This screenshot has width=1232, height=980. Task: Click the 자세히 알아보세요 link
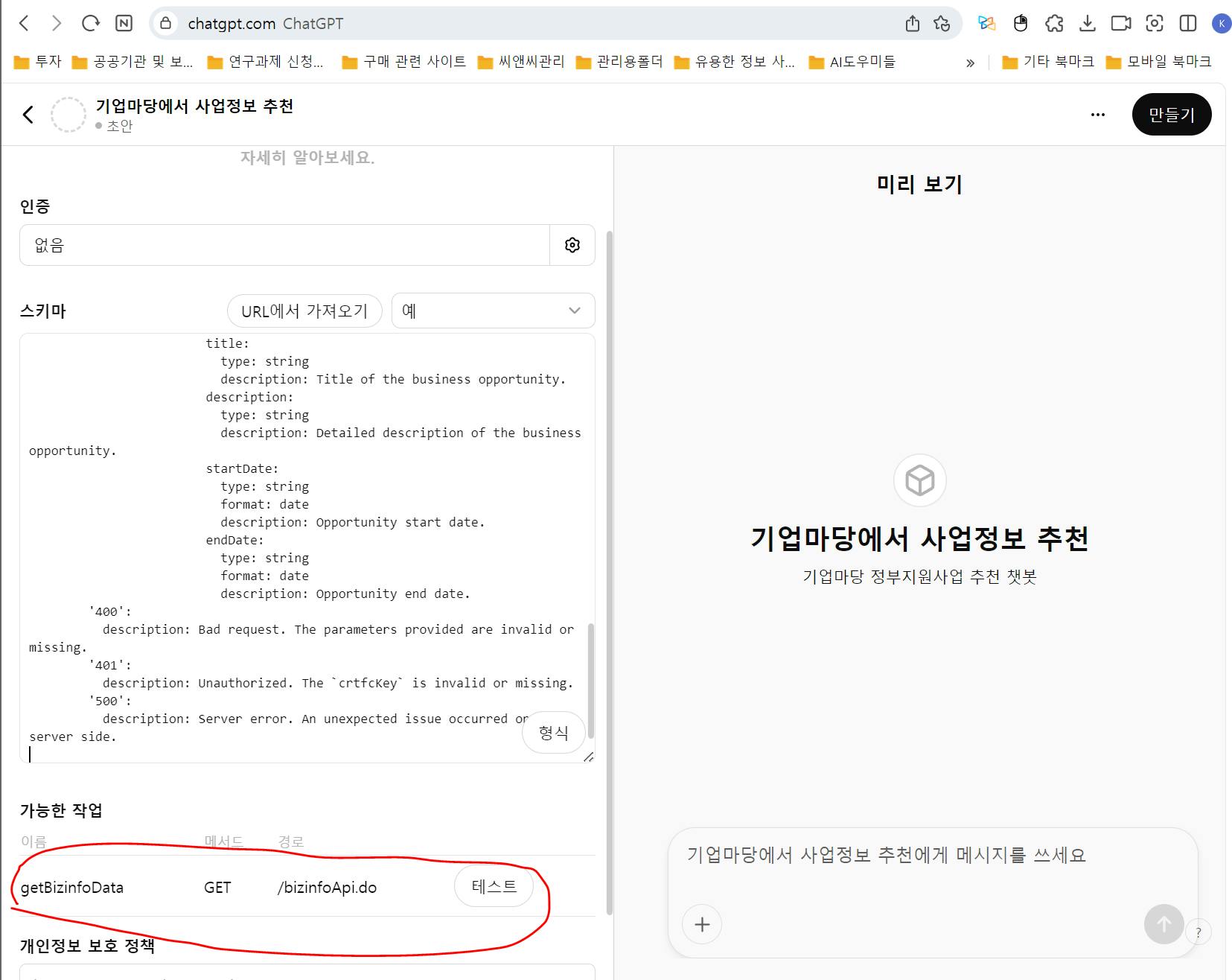[307, 158]
